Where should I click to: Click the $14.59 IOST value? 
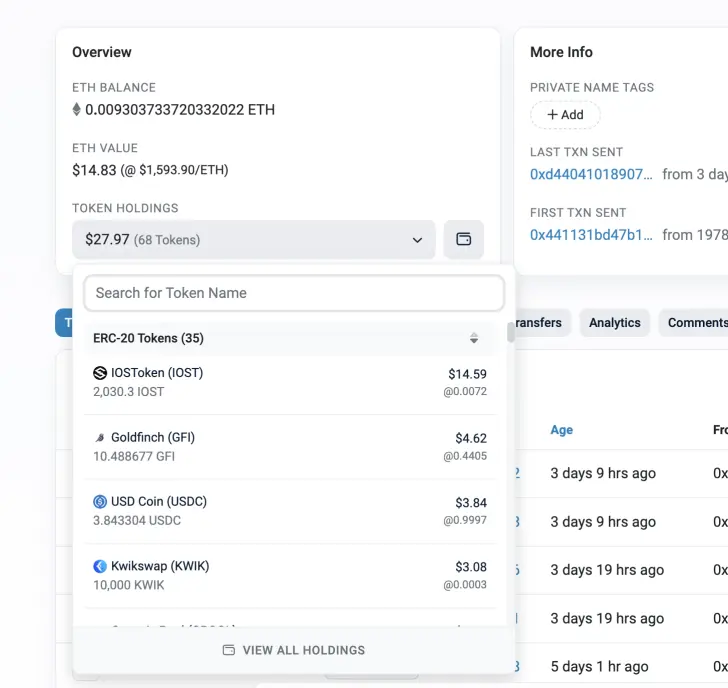[467, 374]
